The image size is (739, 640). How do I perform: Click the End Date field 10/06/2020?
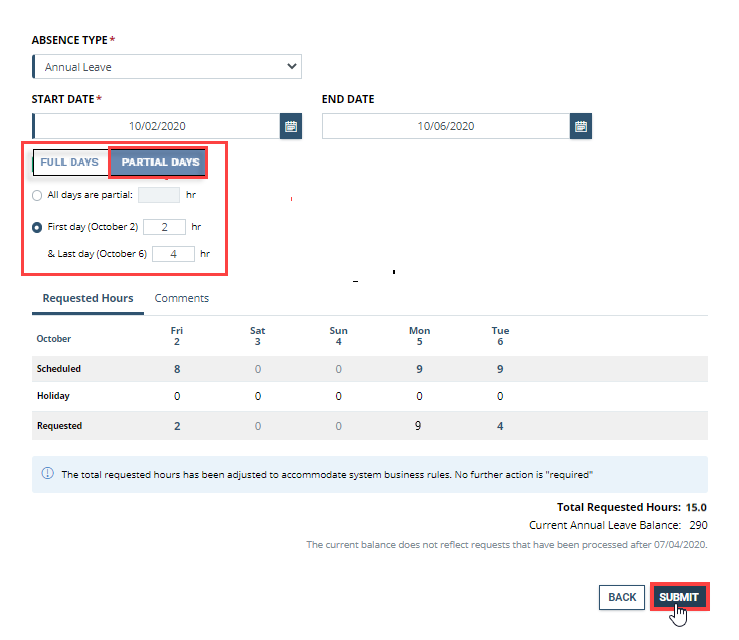tap(446, 126)
